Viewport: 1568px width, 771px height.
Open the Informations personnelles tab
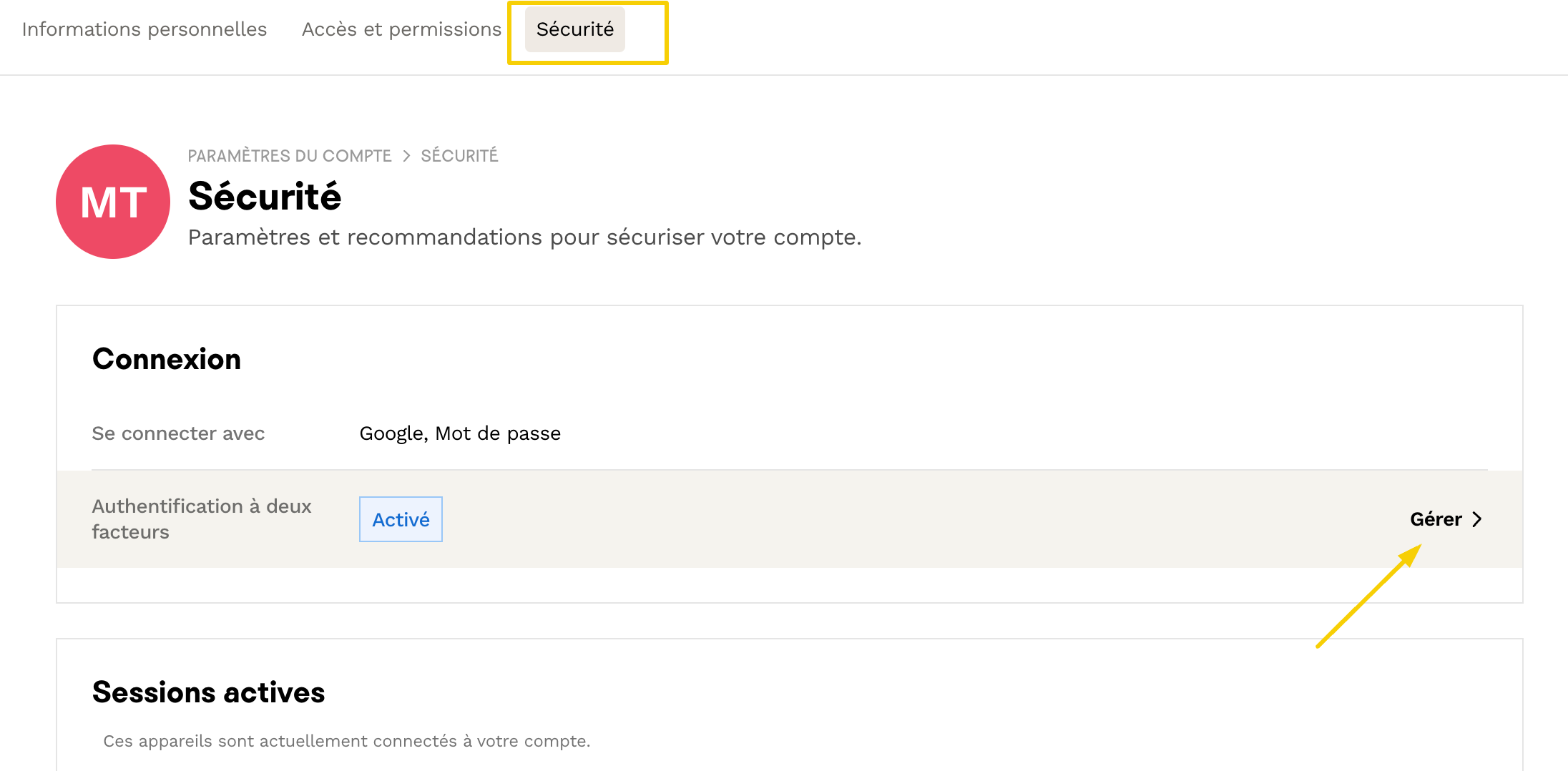(144, 29)
